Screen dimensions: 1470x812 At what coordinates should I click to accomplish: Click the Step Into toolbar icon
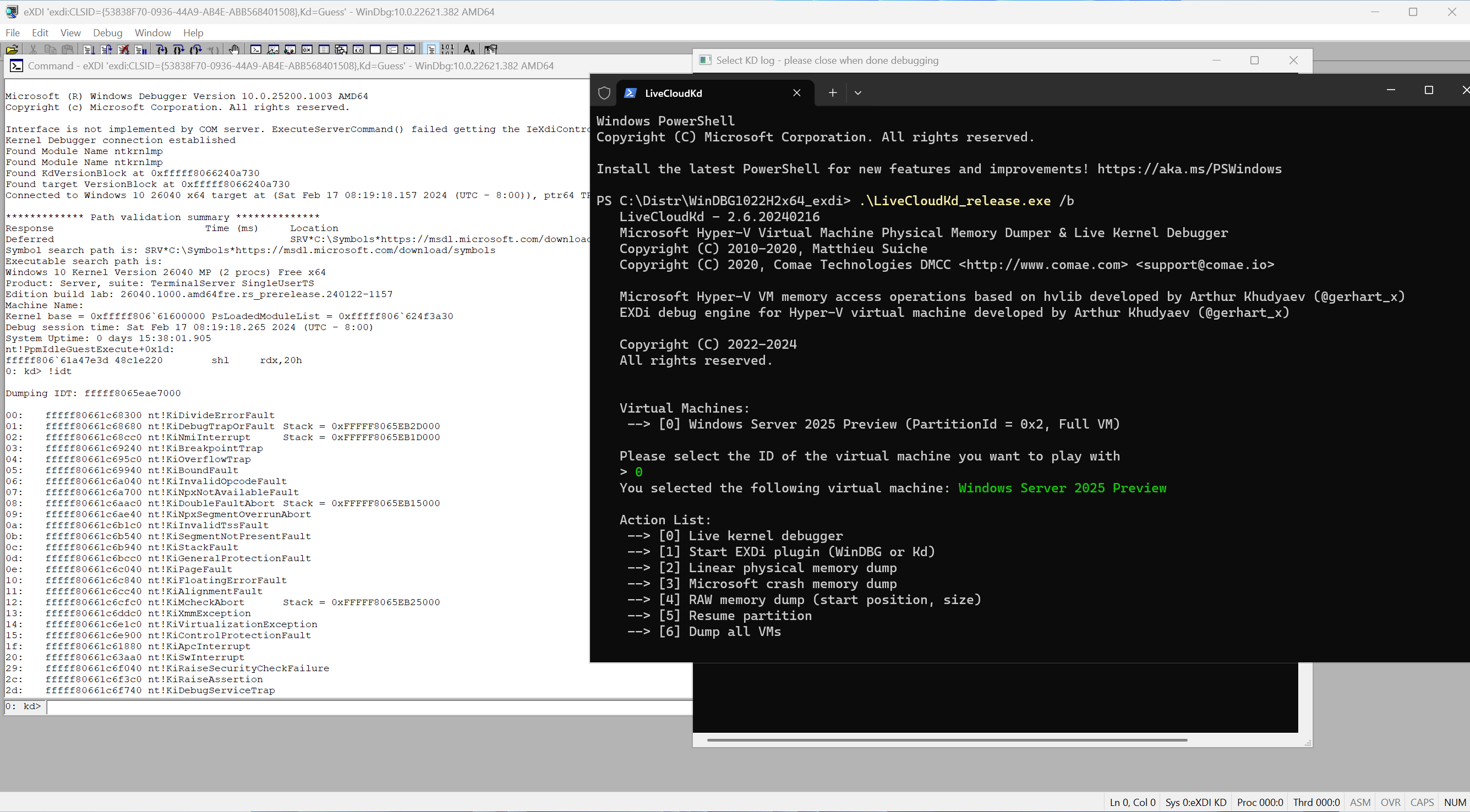point(162,50)
